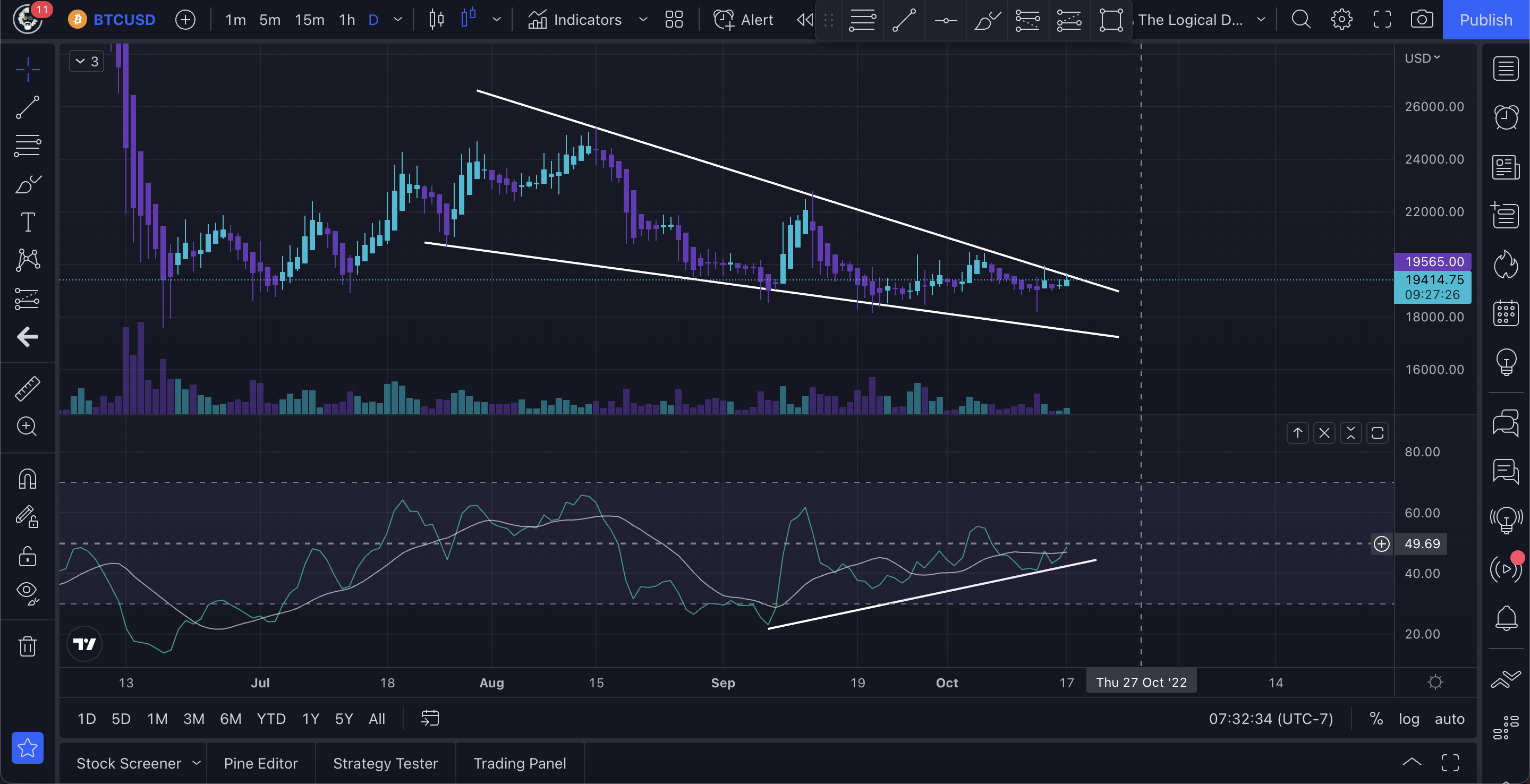This screenshot has height=784, width=1530.
Task: Click the Publish button
Action: pyautogui.click(x=1485, y=20)
